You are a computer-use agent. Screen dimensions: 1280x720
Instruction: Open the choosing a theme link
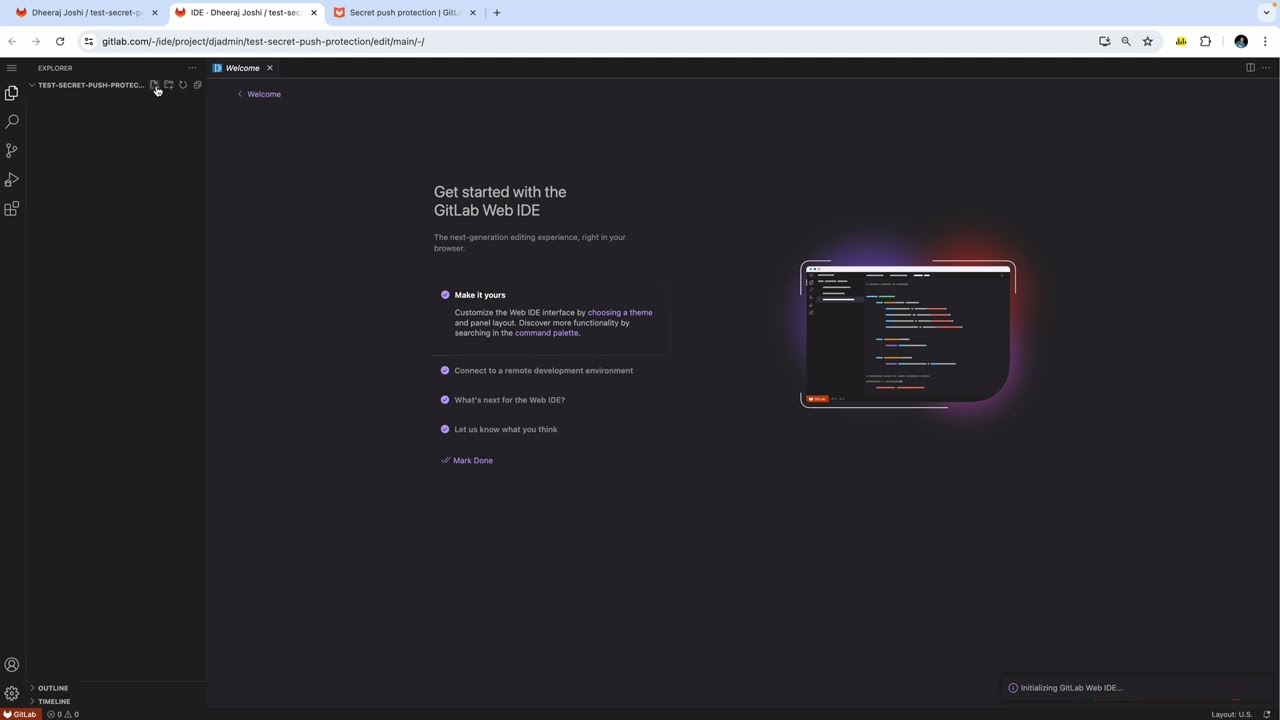point(620,313)
